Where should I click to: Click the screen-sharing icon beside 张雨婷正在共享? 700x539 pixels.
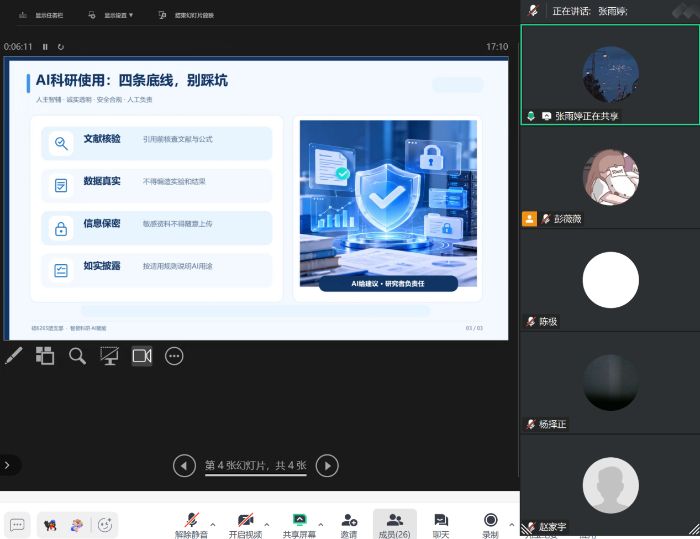[546, 116]
